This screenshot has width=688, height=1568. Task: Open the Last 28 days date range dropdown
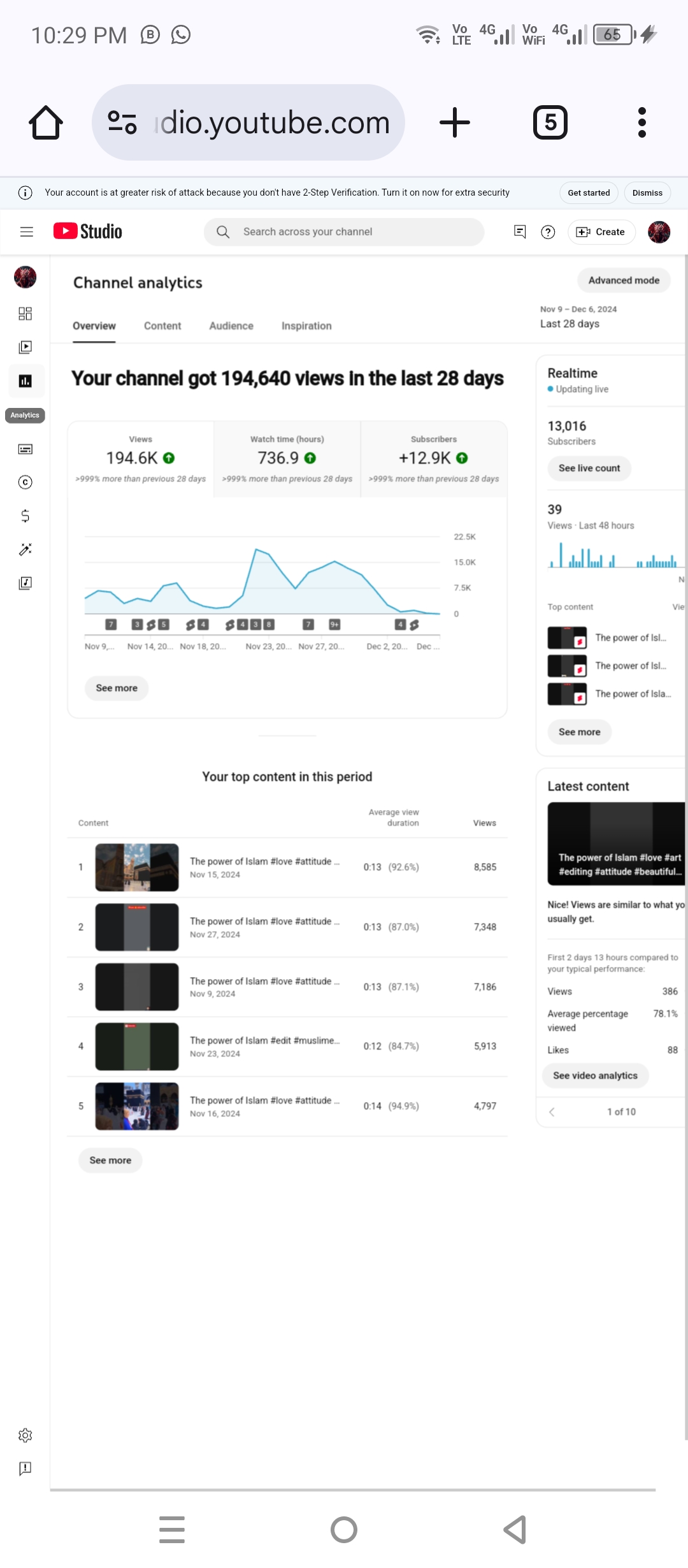[578, 317]
